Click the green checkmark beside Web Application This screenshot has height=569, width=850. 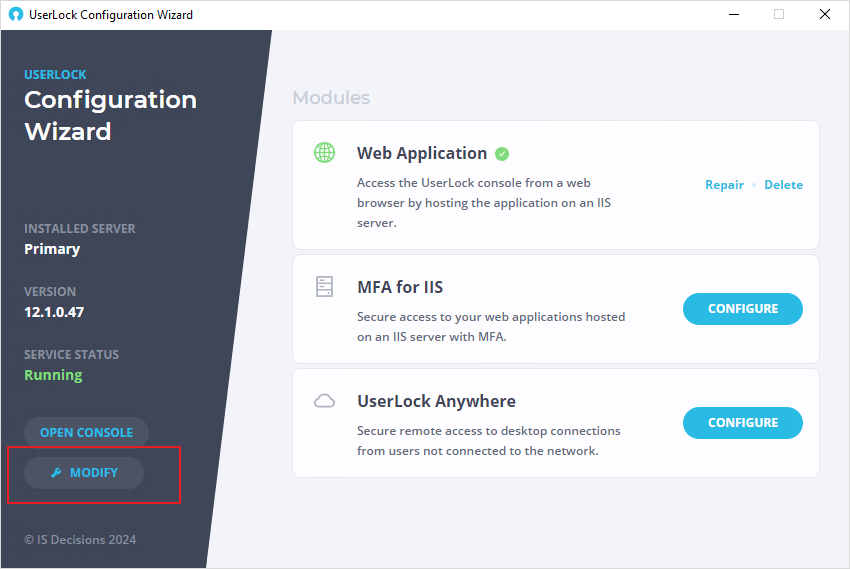[502, 154]
